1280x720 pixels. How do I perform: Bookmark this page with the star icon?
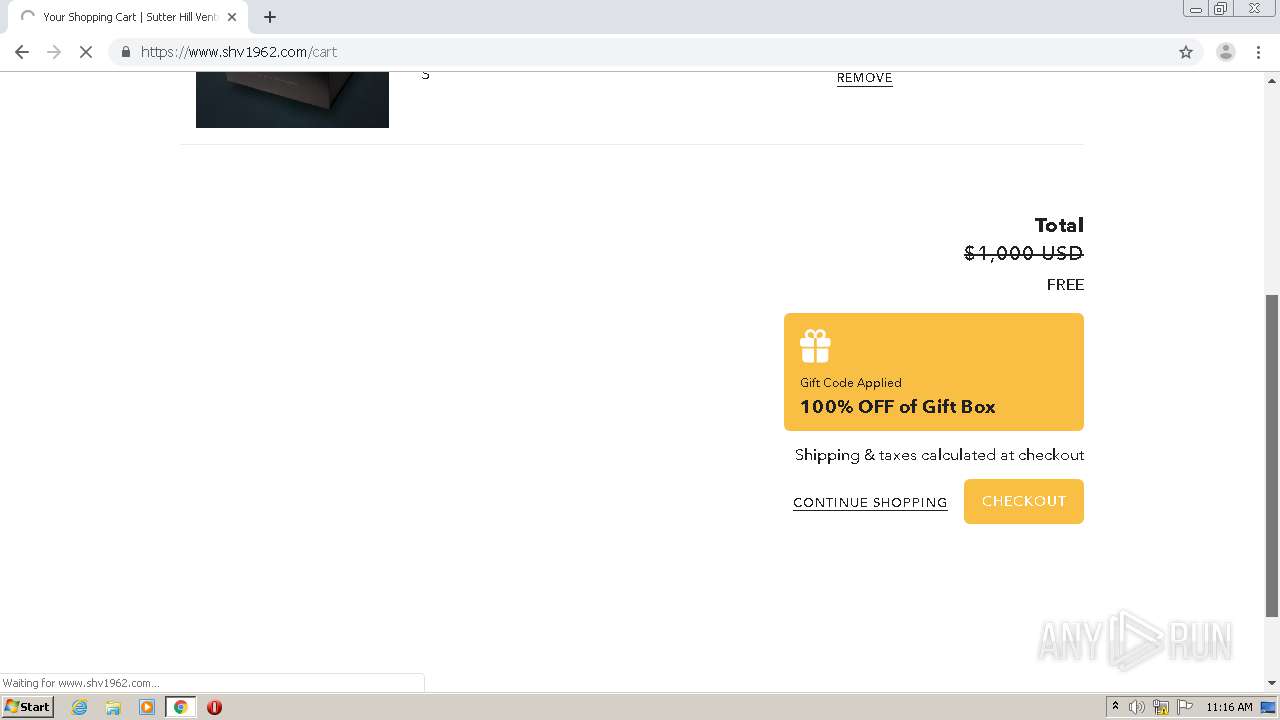pyautogui.click(x=1186, y=52)
